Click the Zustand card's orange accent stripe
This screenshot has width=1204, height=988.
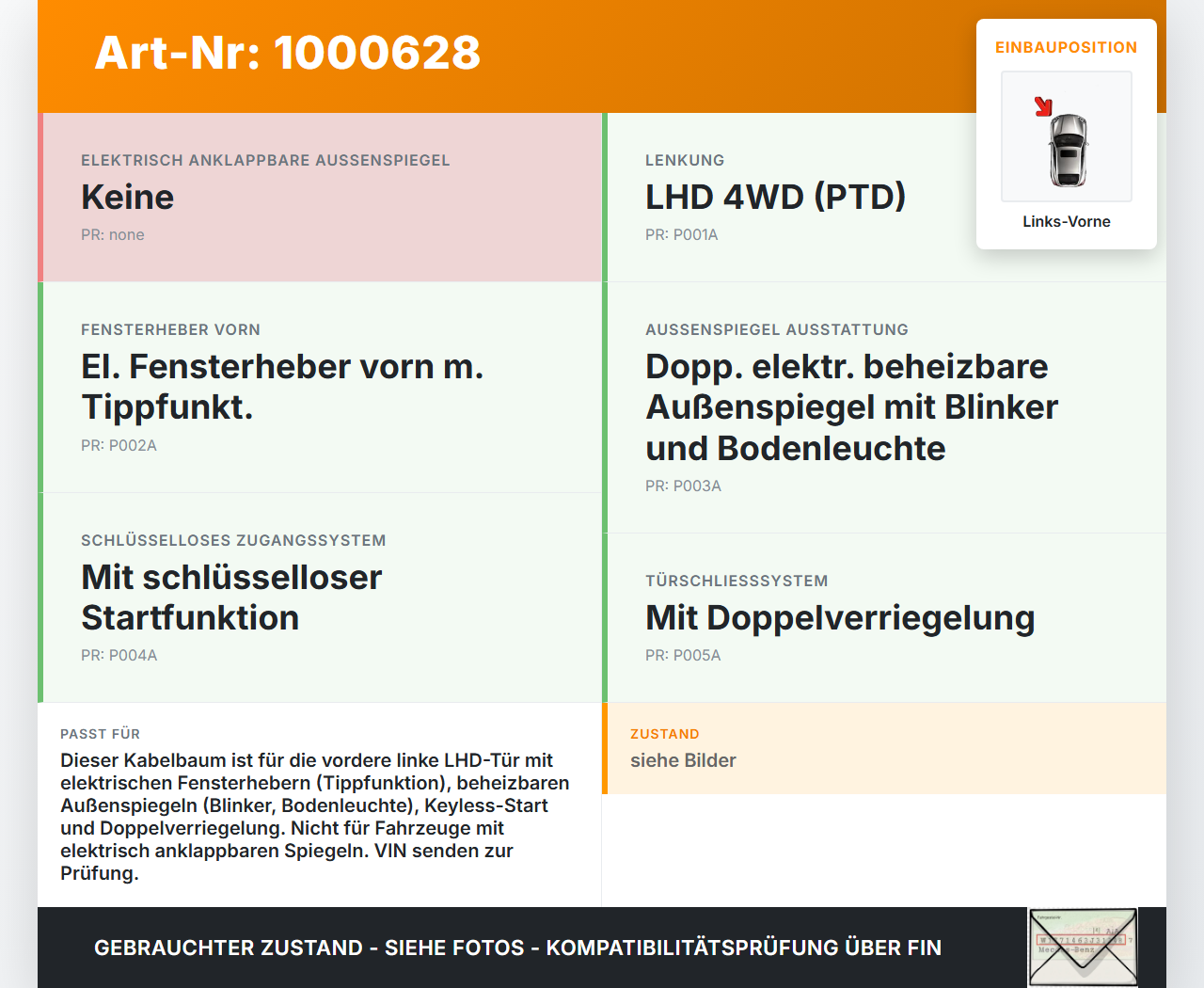pos(607,748)
